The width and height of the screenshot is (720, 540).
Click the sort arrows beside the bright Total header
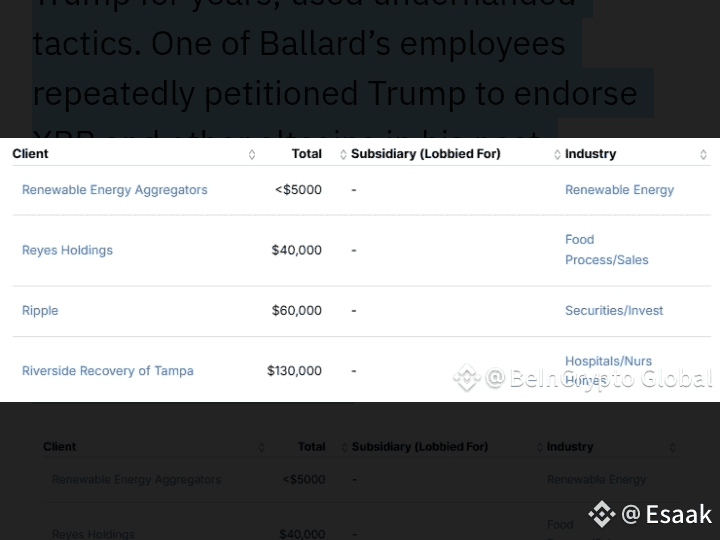tap(343, 154)
